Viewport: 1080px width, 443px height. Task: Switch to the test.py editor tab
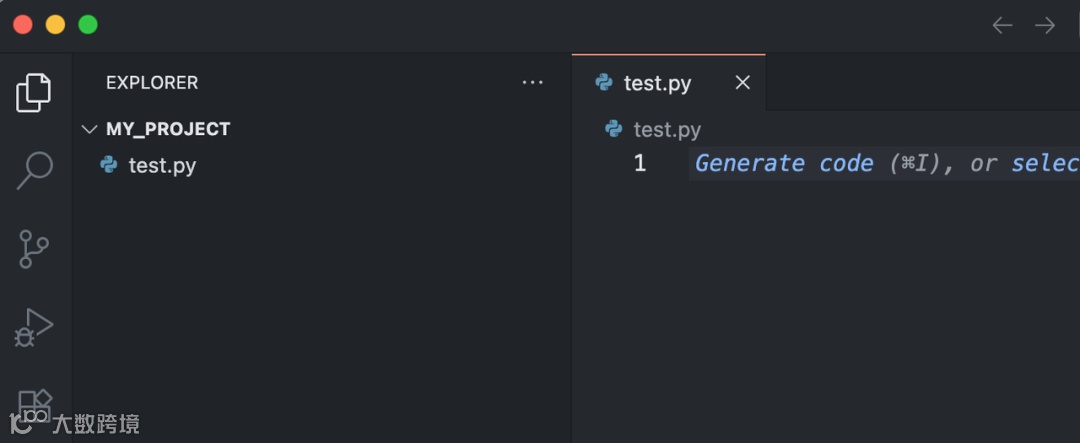pyautogui.click(x=657, y=83)
